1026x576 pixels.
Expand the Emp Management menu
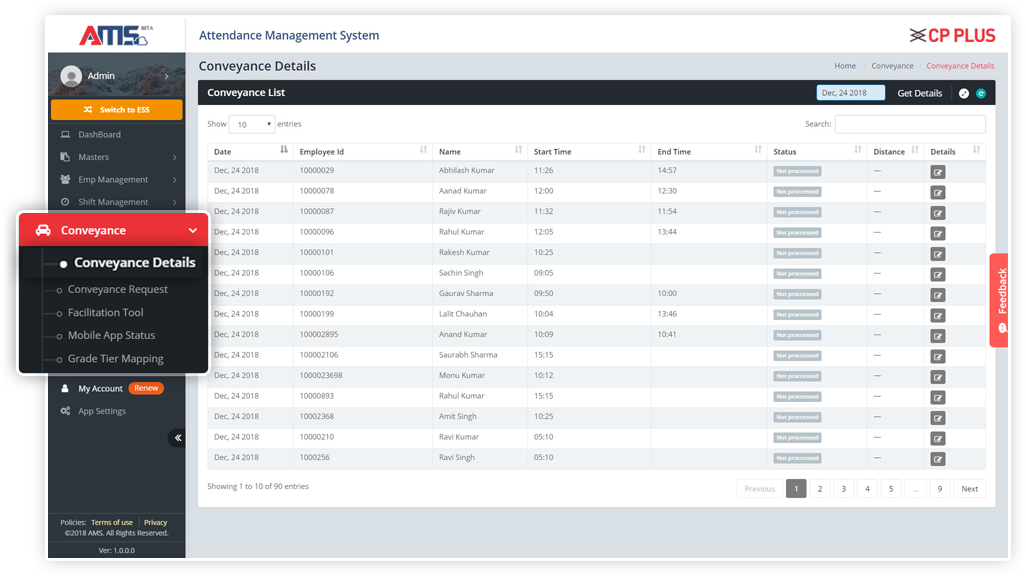(x=116, y=179)
